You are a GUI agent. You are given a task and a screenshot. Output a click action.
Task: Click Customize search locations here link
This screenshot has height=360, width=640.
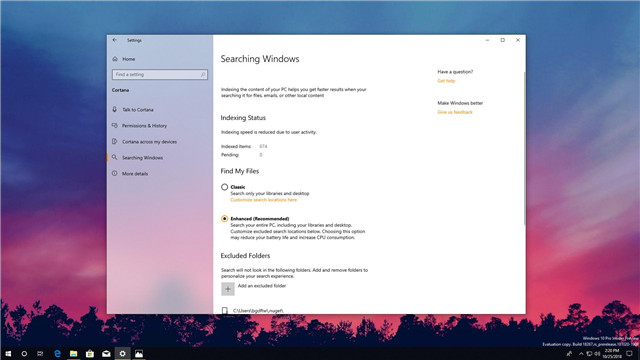coord(264,200)
